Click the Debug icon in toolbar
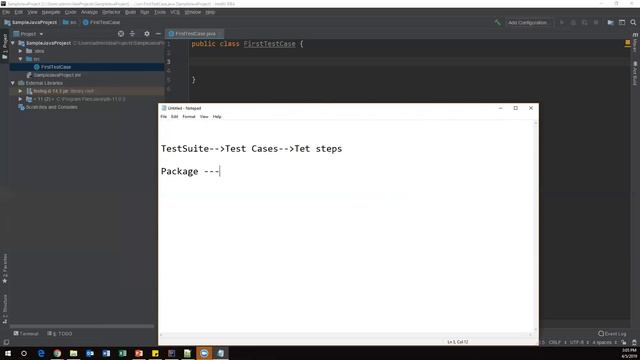This screenshot has height=360, width=640. [x=573, y=22]
